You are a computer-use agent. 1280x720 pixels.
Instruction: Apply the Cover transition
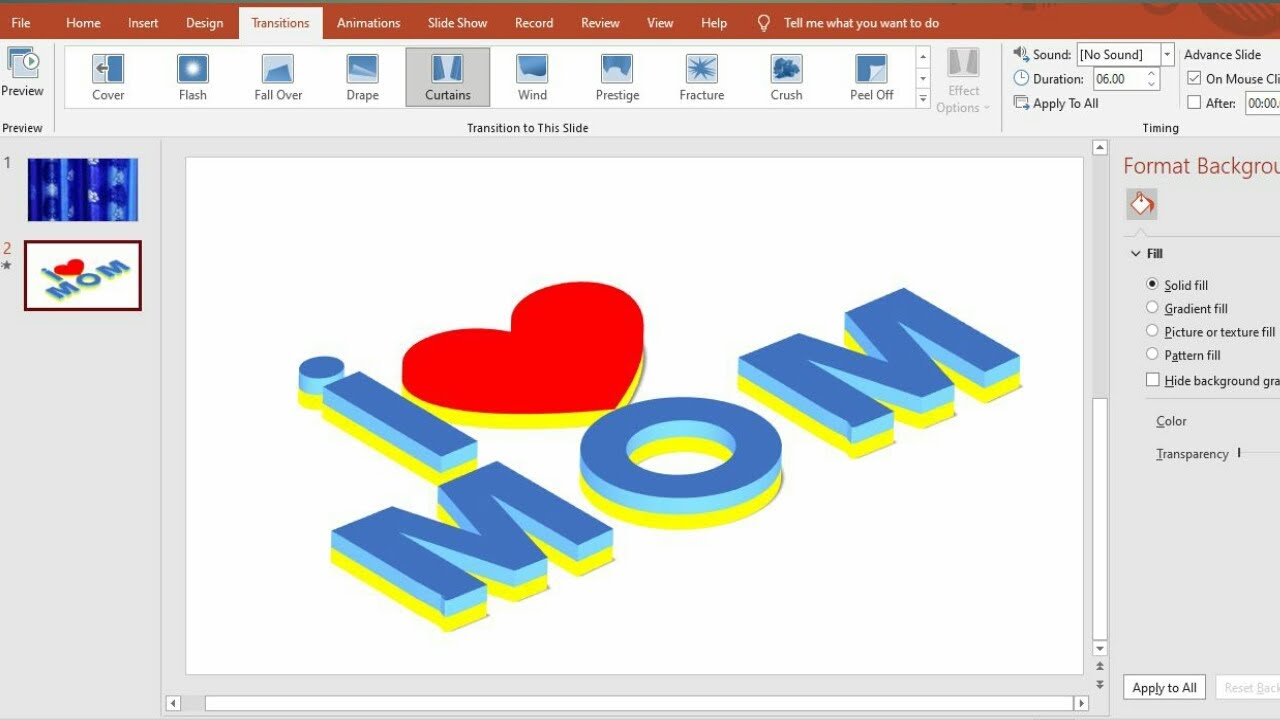pos(108,77)
